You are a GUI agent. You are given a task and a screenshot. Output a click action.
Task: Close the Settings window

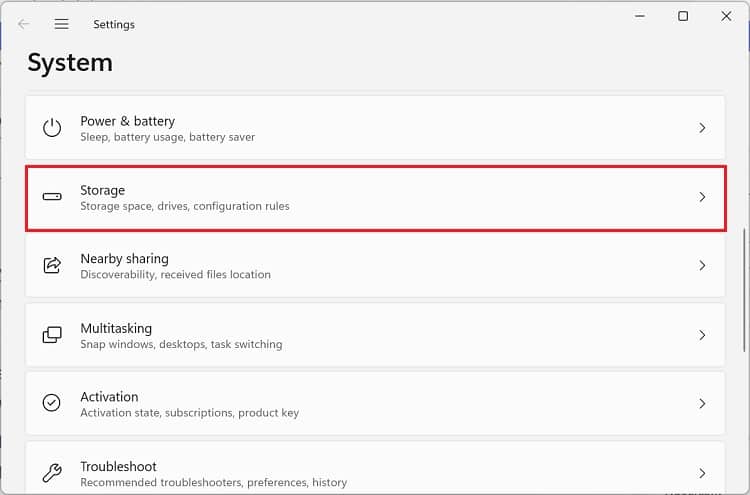726,16
